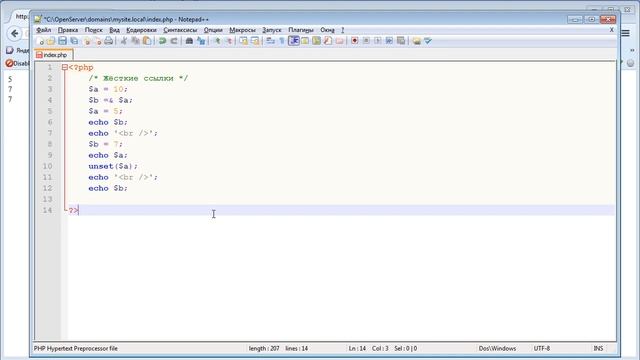Click the '$b =& $a;' code line

[110, 100]
